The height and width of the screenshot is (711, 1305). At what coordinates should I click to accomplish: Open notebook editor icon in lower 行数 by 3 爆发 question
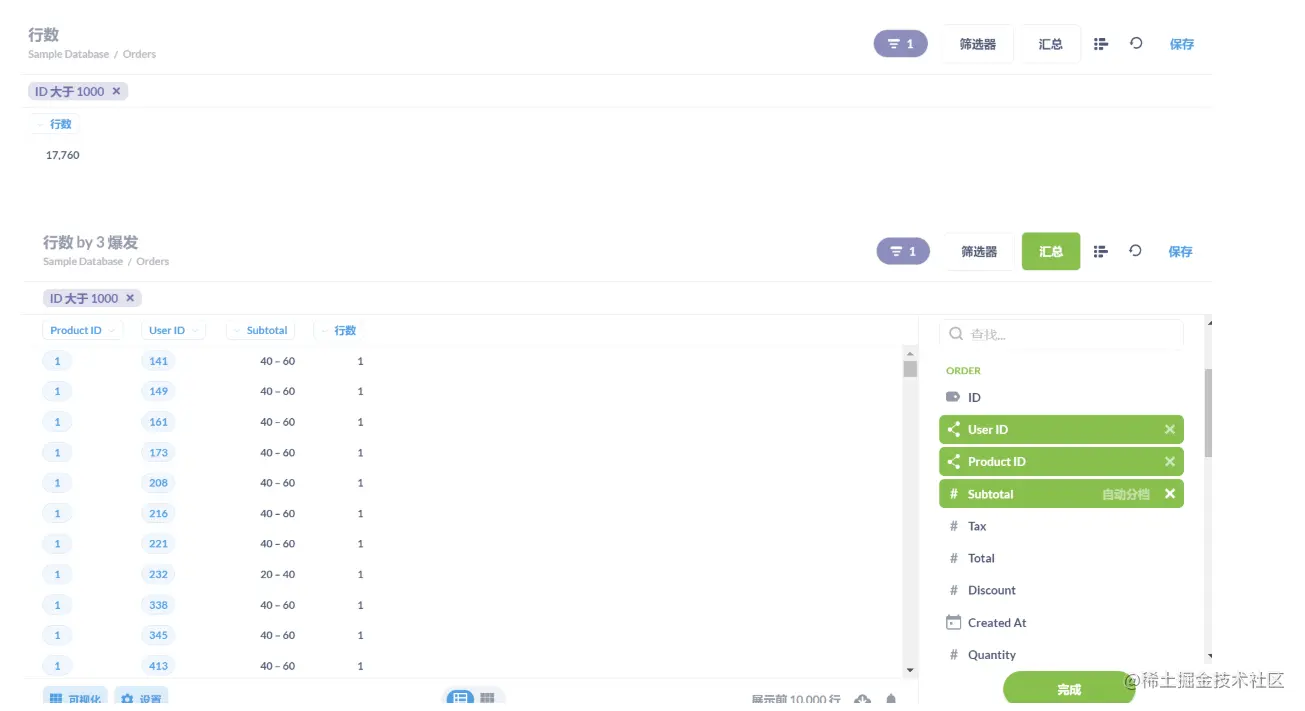pos(1101,252)
